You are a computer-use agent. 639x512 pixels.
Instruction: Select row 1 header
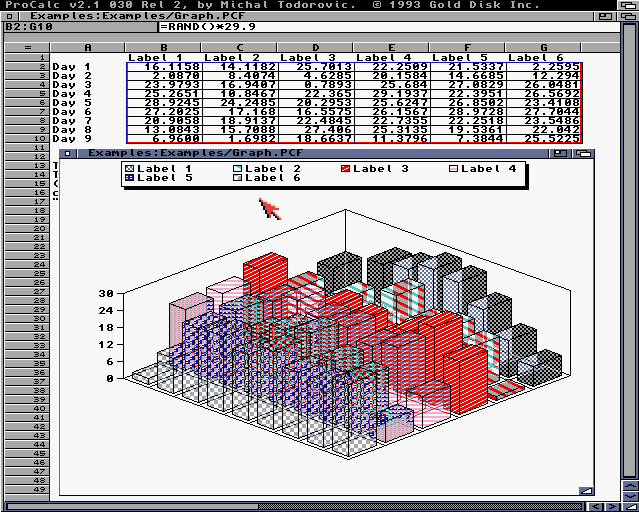pos(27,57)
